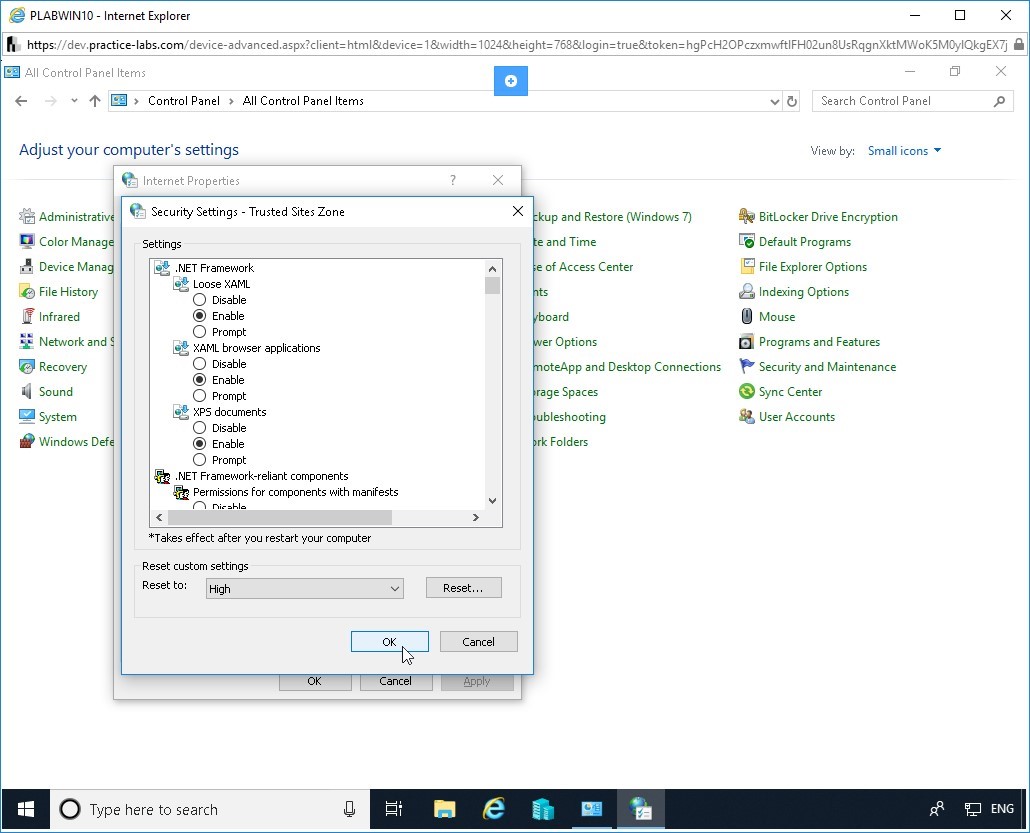Screen dimensions: 1030x833
Task: Open BitLocker Drive Encryption icon
Action: tap(746, 216)
